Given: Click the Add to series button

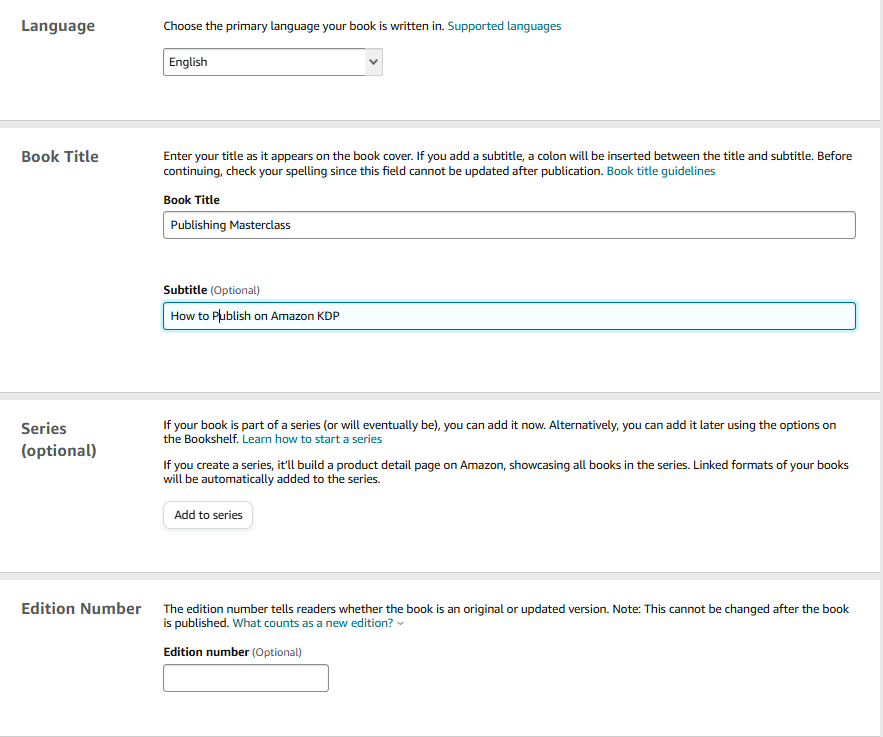Looking at the screenshot, I should pyautogui.click(x=208, y=515).
